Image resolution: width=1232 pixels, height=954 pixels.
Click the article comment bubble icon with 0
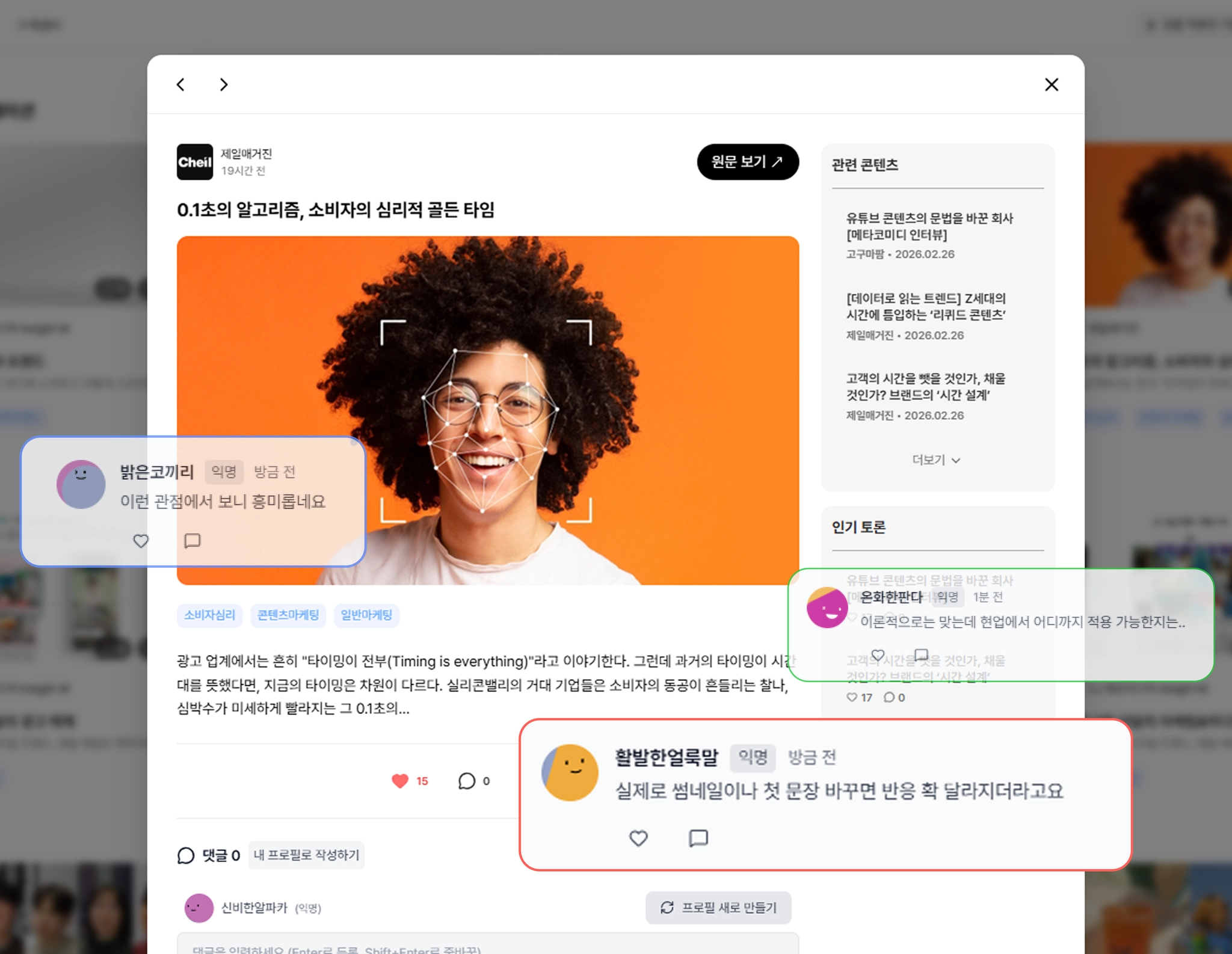coord(467,781)
